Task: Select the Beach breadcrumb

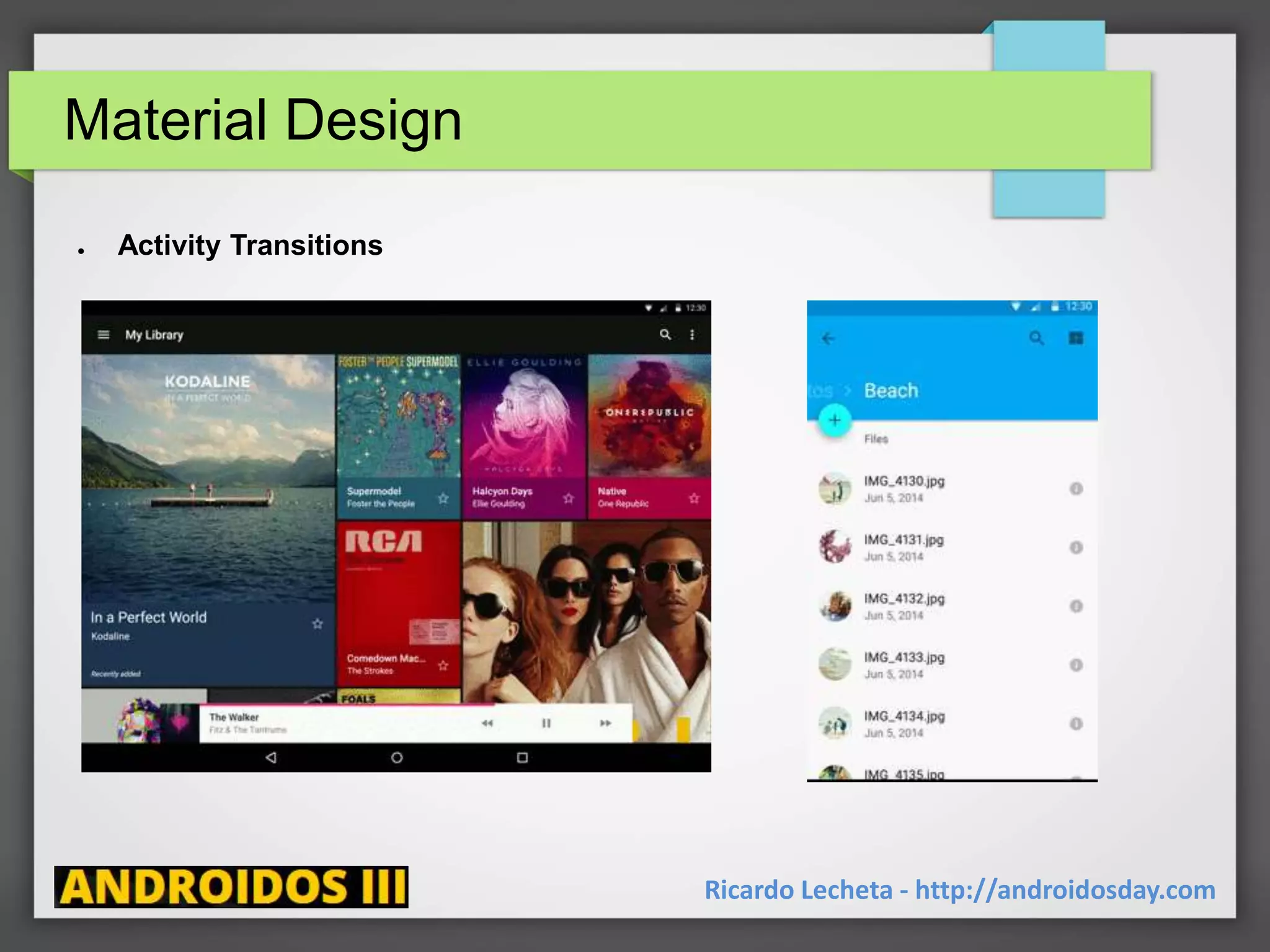Action: [891, 390]
